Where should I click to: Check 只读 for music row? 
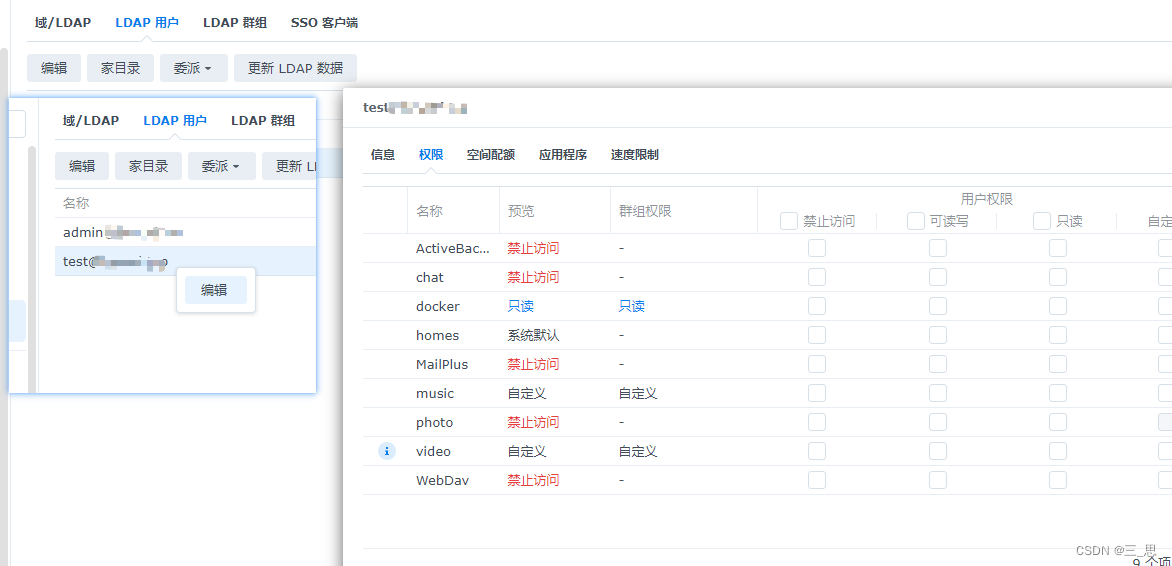point(1058,393)
